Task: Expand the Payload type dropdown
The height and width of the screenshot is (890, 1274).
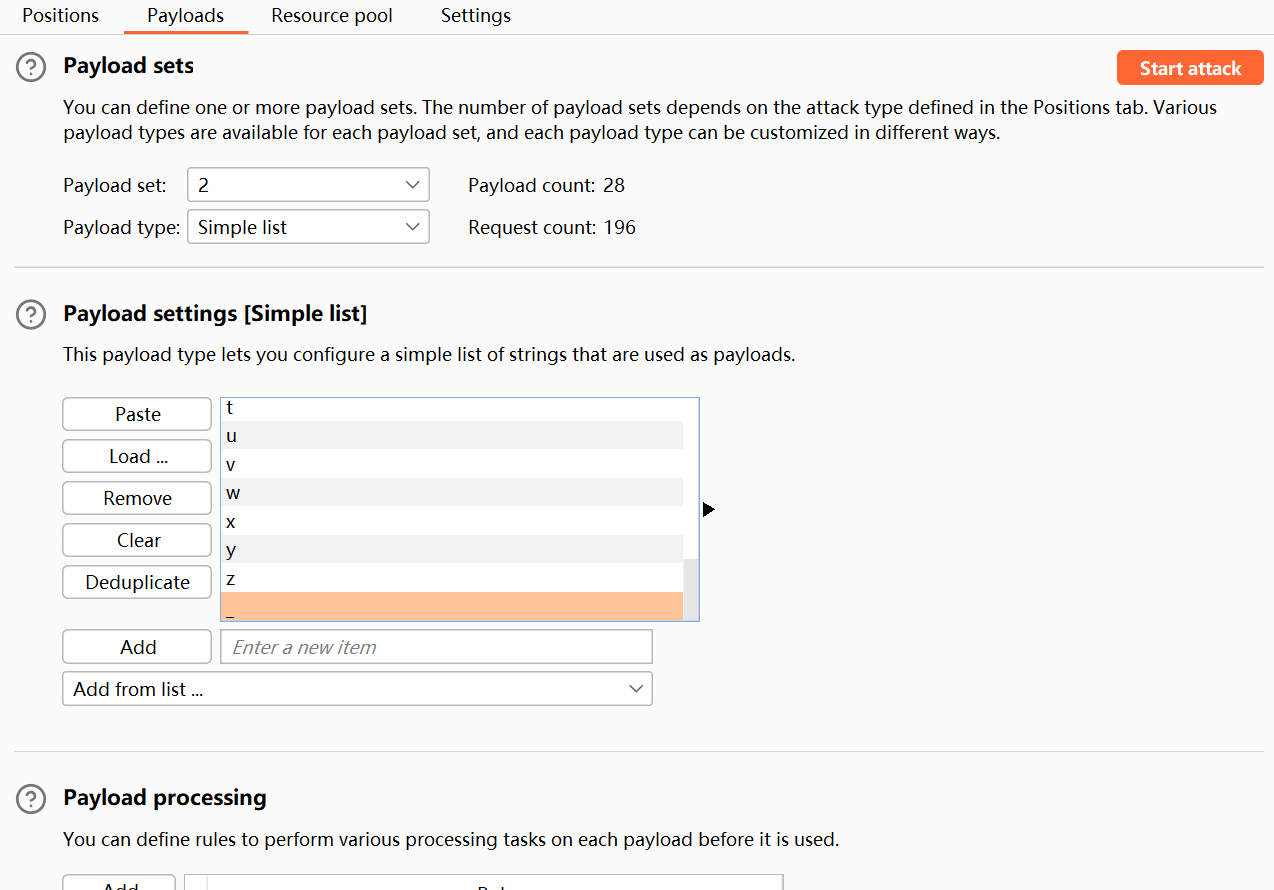Action: click(x=308, y=227)
